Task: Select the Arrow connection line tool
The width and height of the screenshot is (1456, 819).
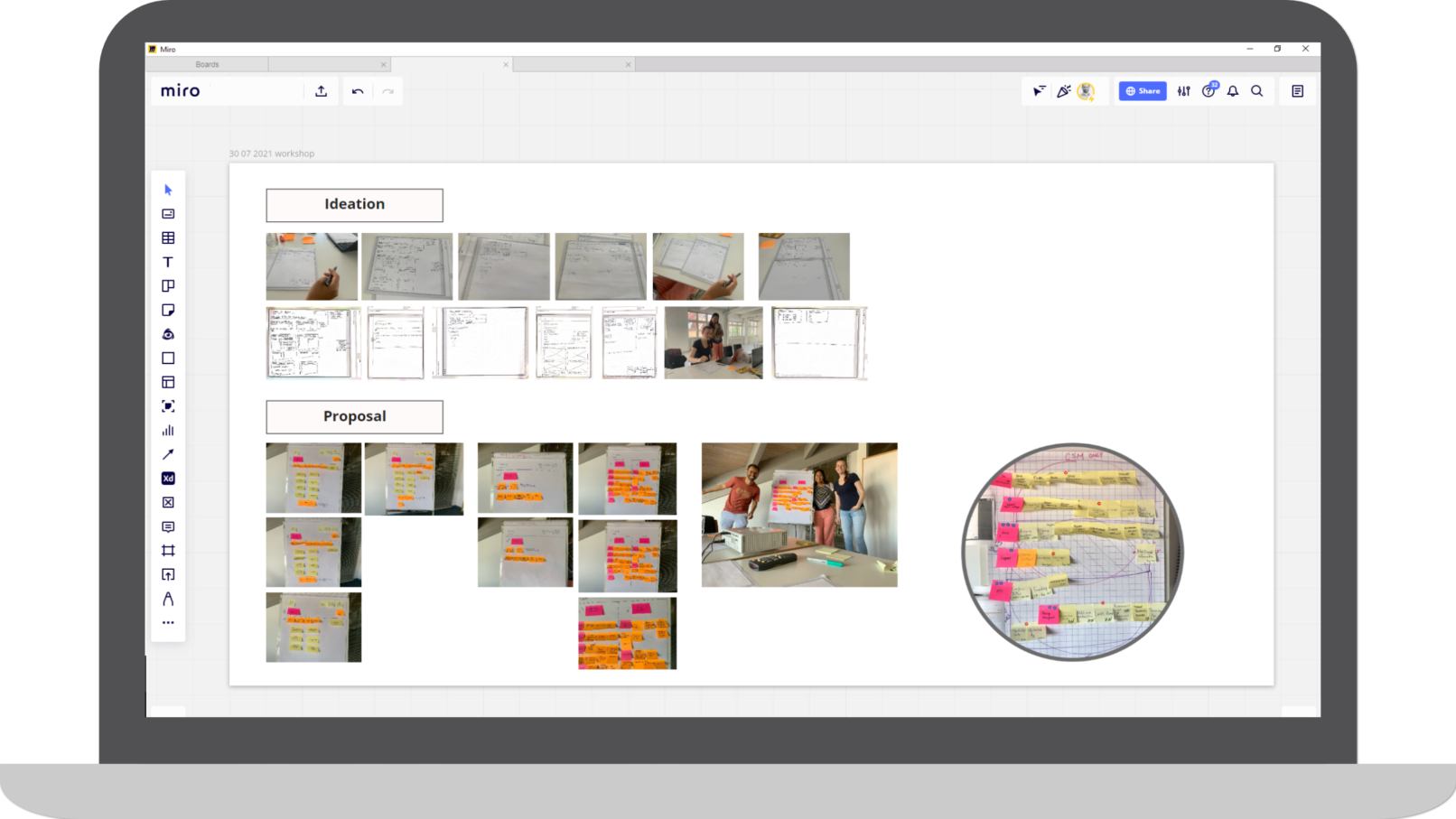Action: click(x=168, y=454)
